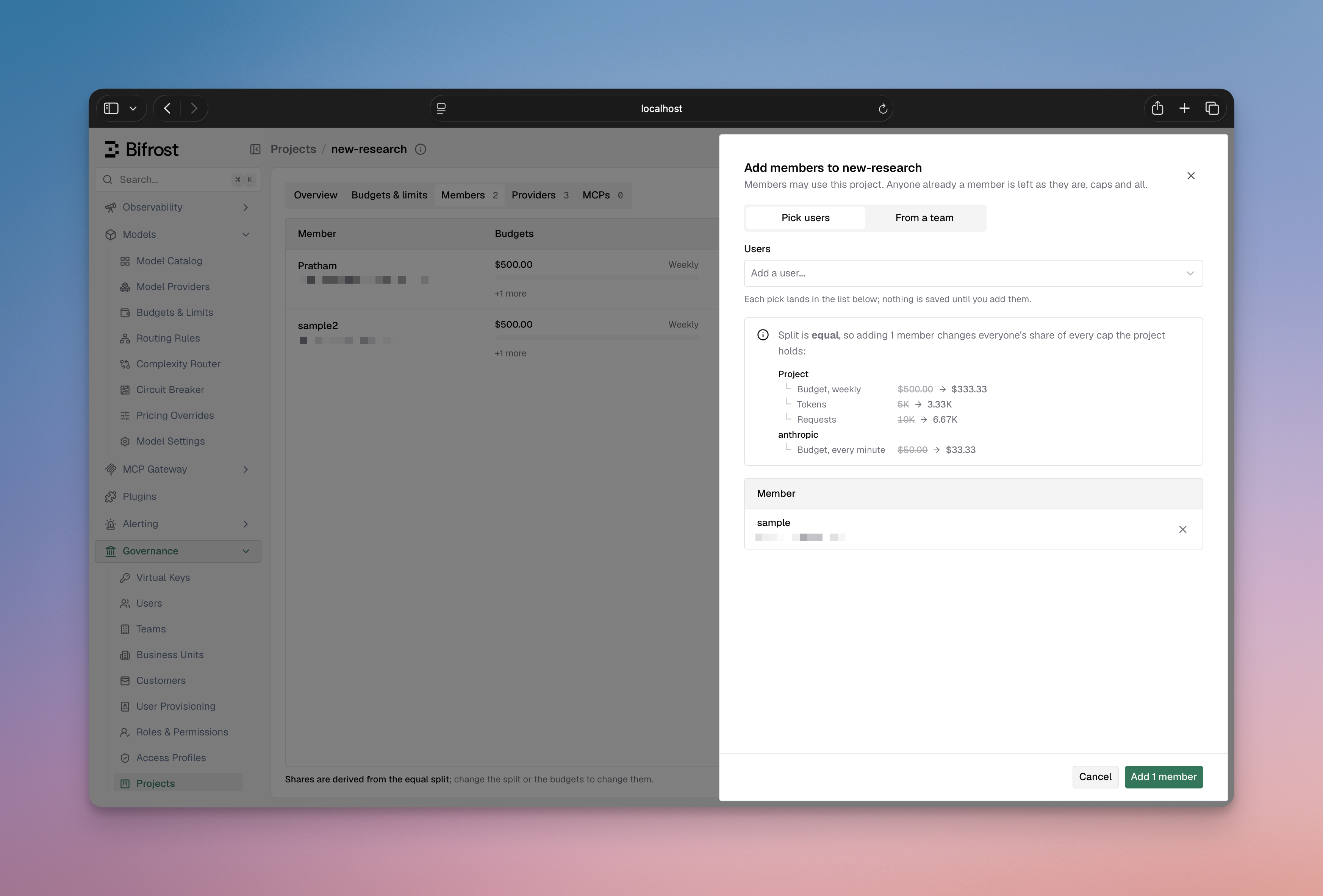Click the page reader icon in address bar
1323x896 pixels.
point(441,108)
